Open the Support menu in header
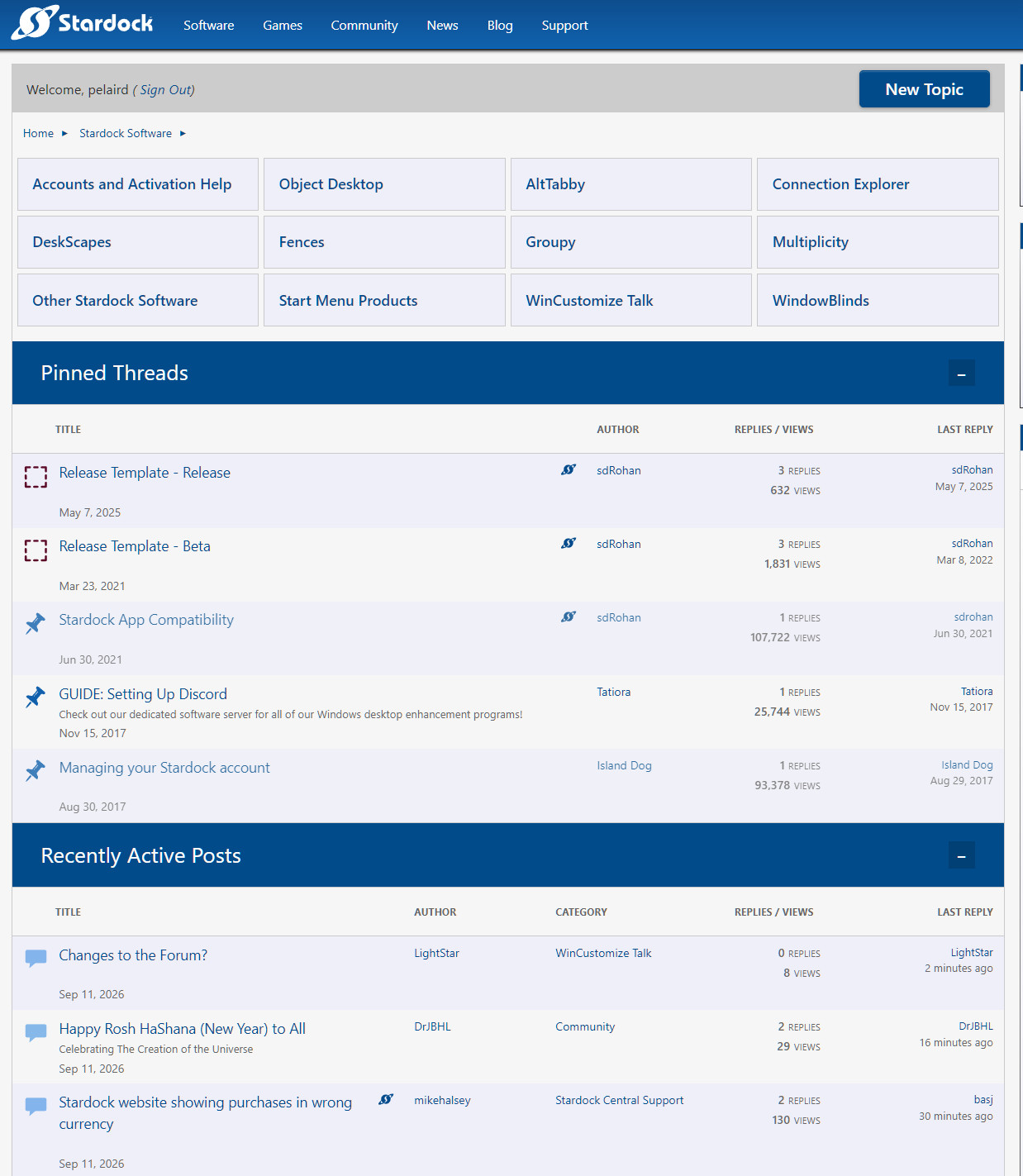The height and width of the screenshot is (1176, 1023). (565, 26)
